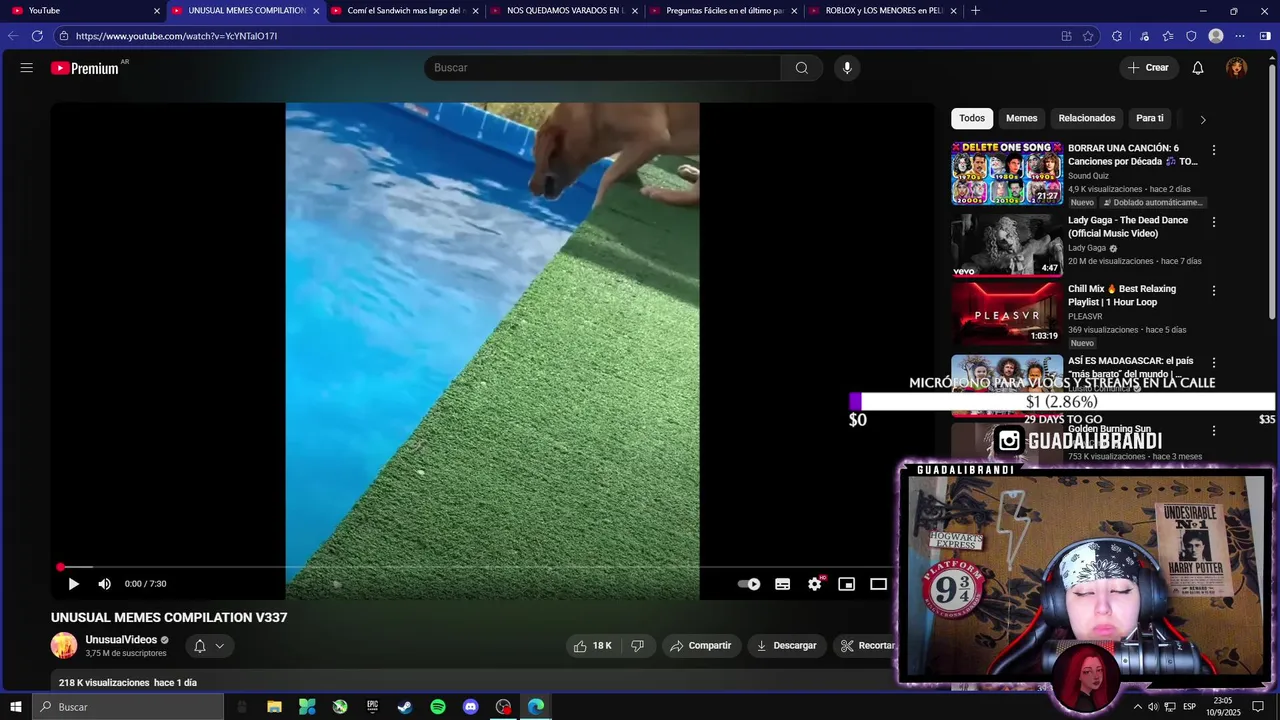Focus the YouTube Buscar search field

pyautogui.click(x=602, y=68)
